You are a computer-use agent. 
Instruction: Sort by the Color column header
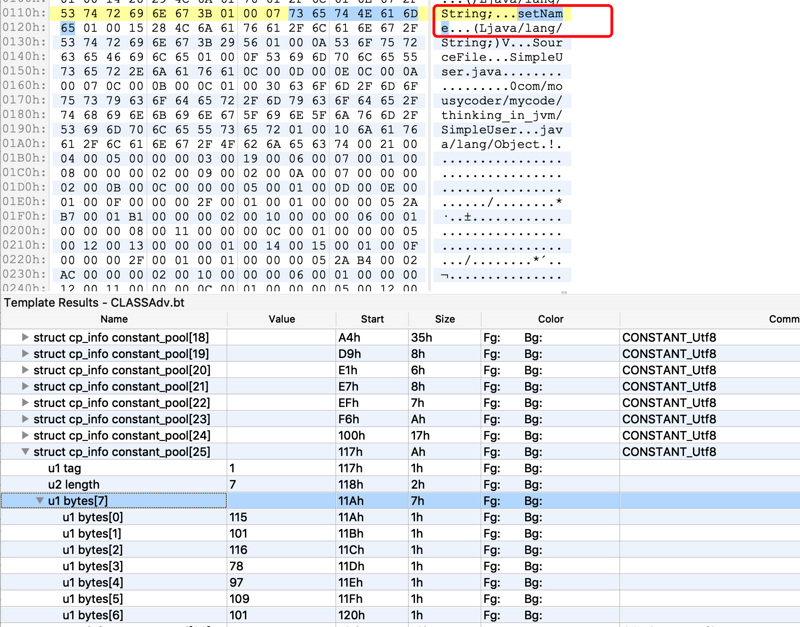tap(551, 319)
